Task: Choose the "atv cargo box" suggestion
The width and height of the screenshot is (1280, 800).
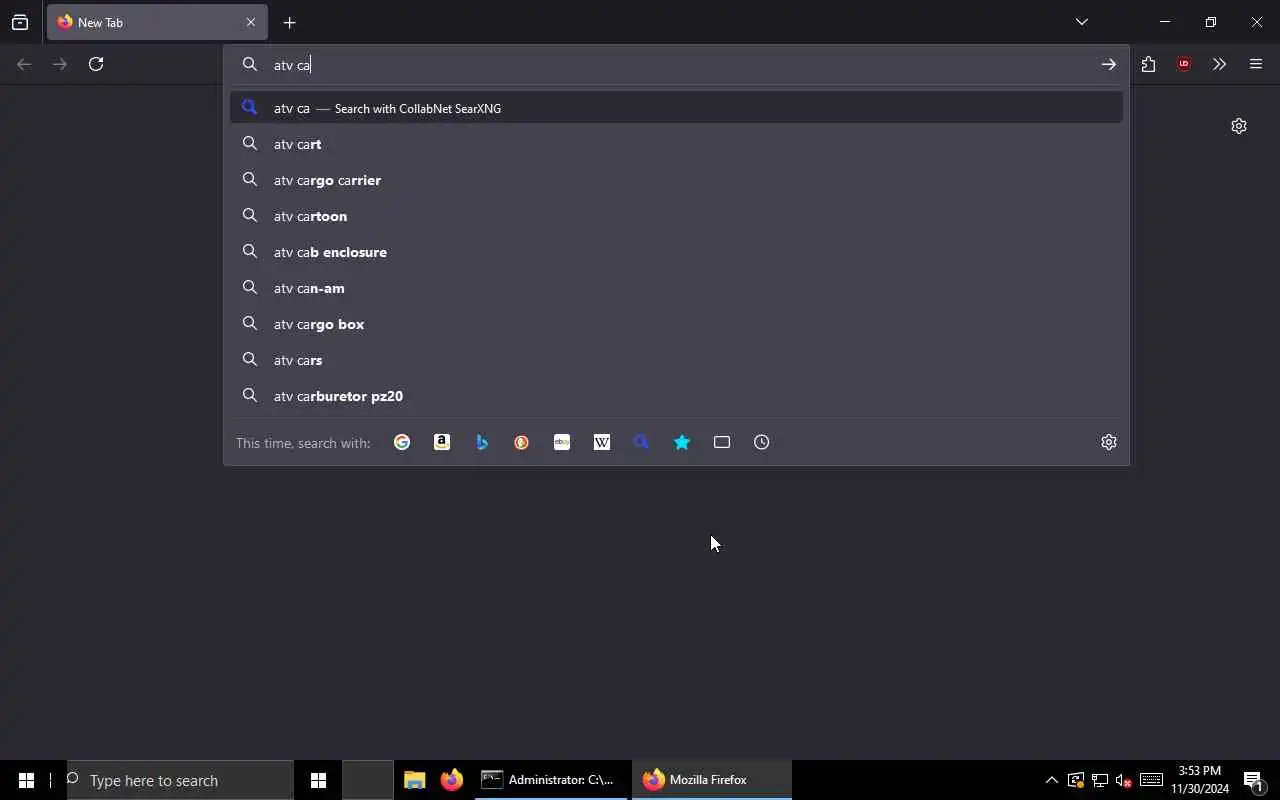Action: (x=676, y=324)
